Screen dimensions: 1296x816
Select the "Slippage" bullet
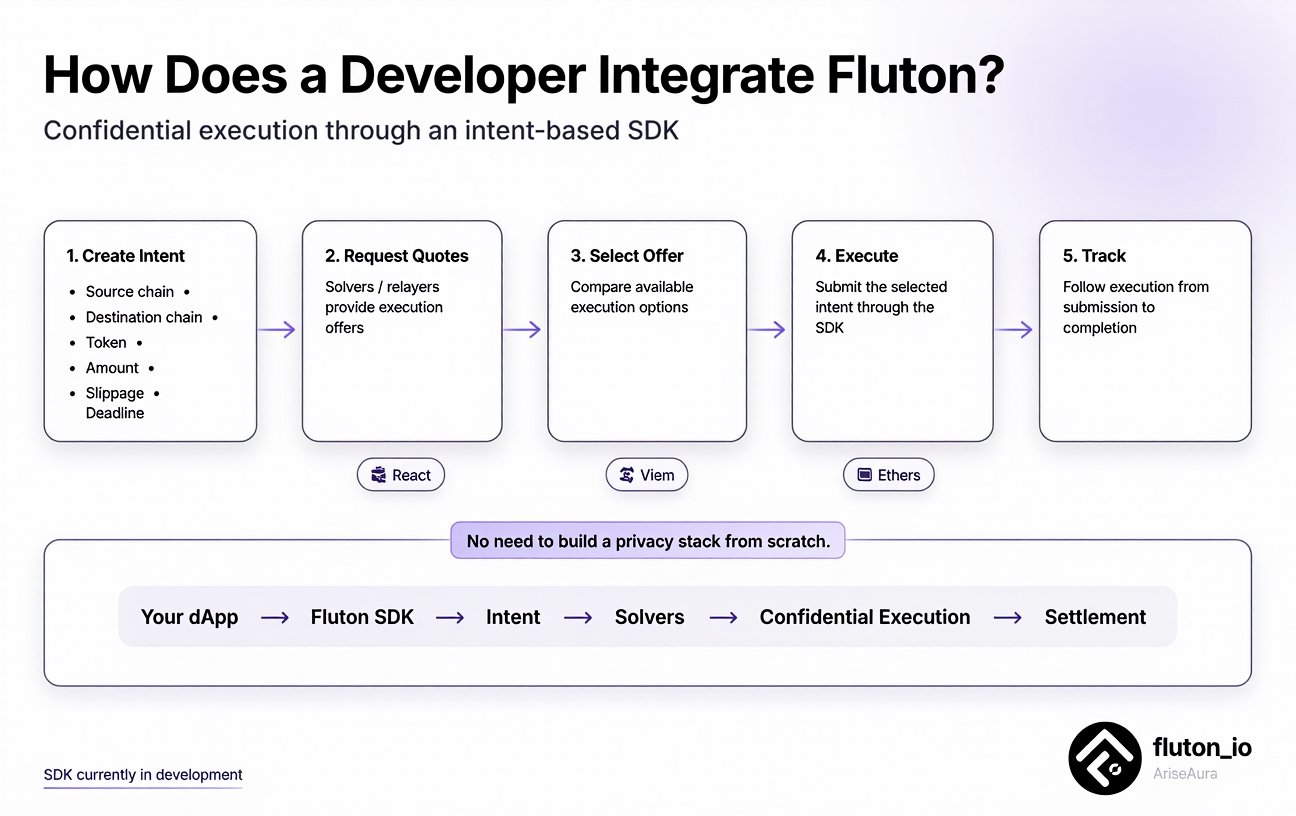coord(115,393)
